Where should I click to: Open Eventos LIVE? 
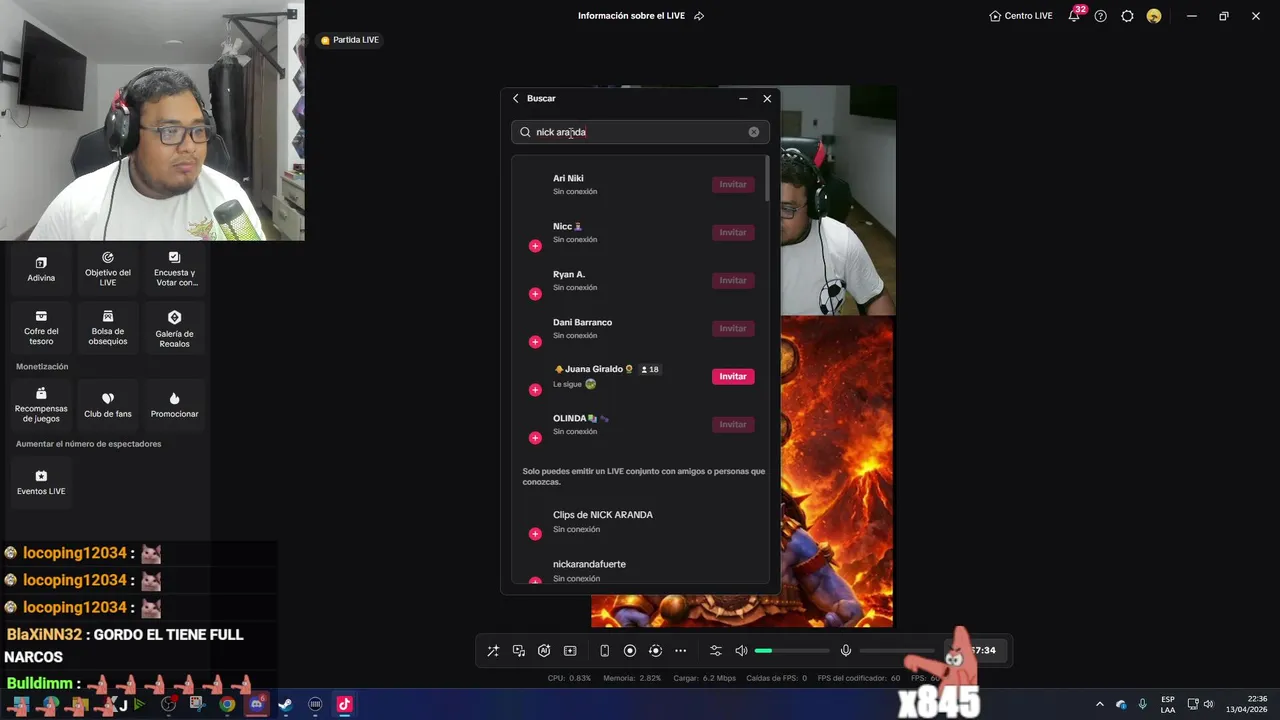pos(41,482)
